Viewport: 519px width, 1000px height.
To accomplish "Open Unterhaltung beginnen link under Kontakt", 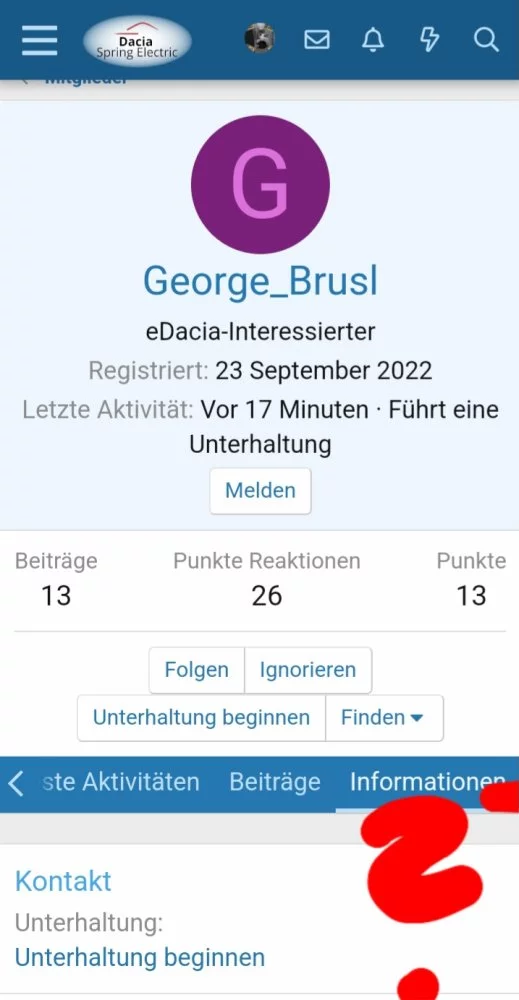I will point(140,957).
